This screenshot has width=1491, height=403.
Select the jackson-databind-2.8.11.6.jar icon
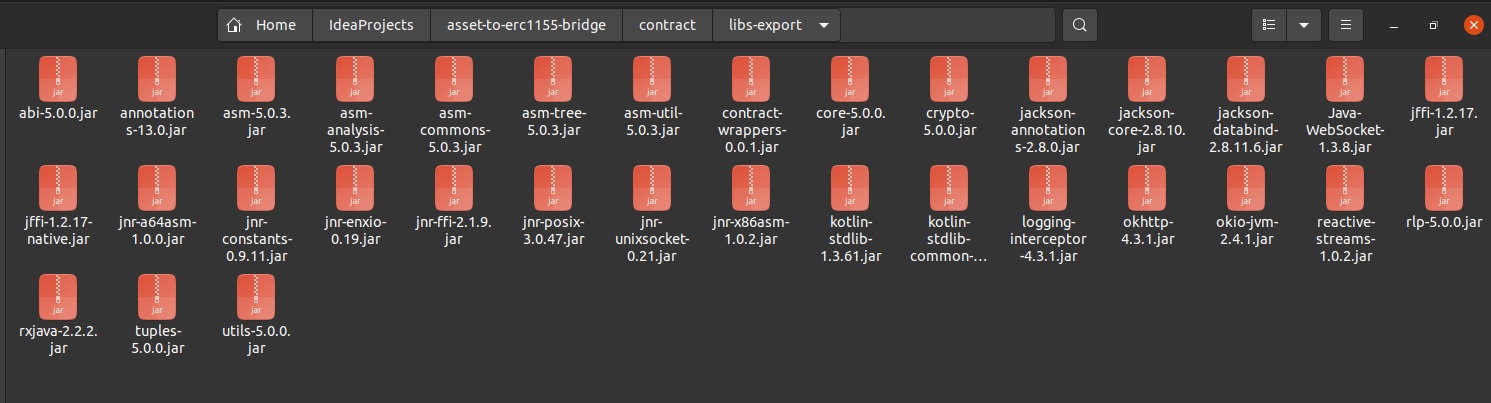pos(1246,77)
